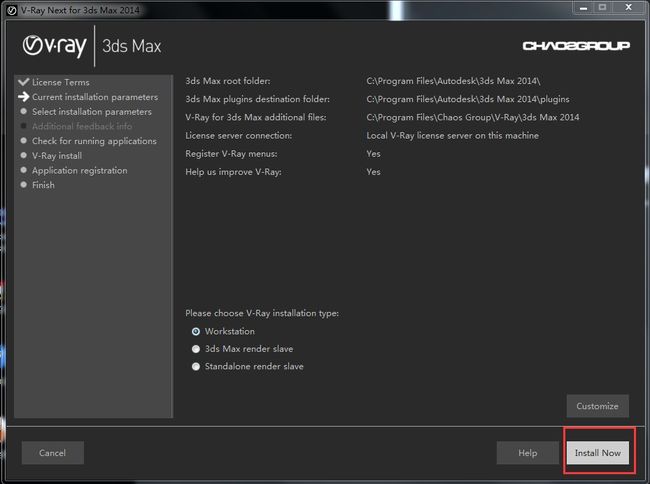Select Application registration step
This screenshot has height=484, width=650.
pos(80,170)
